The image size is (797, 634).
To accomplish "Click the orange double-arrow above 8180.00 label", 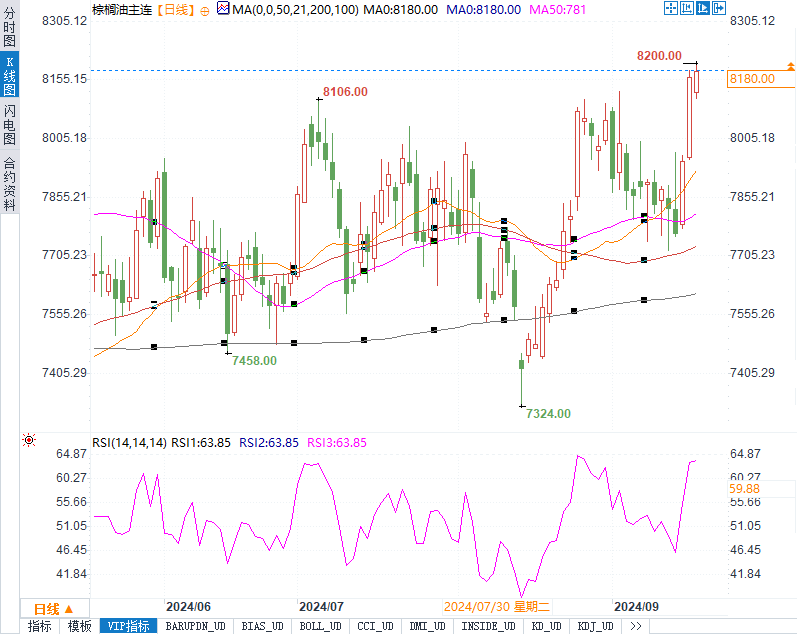I will pos(790,66).
